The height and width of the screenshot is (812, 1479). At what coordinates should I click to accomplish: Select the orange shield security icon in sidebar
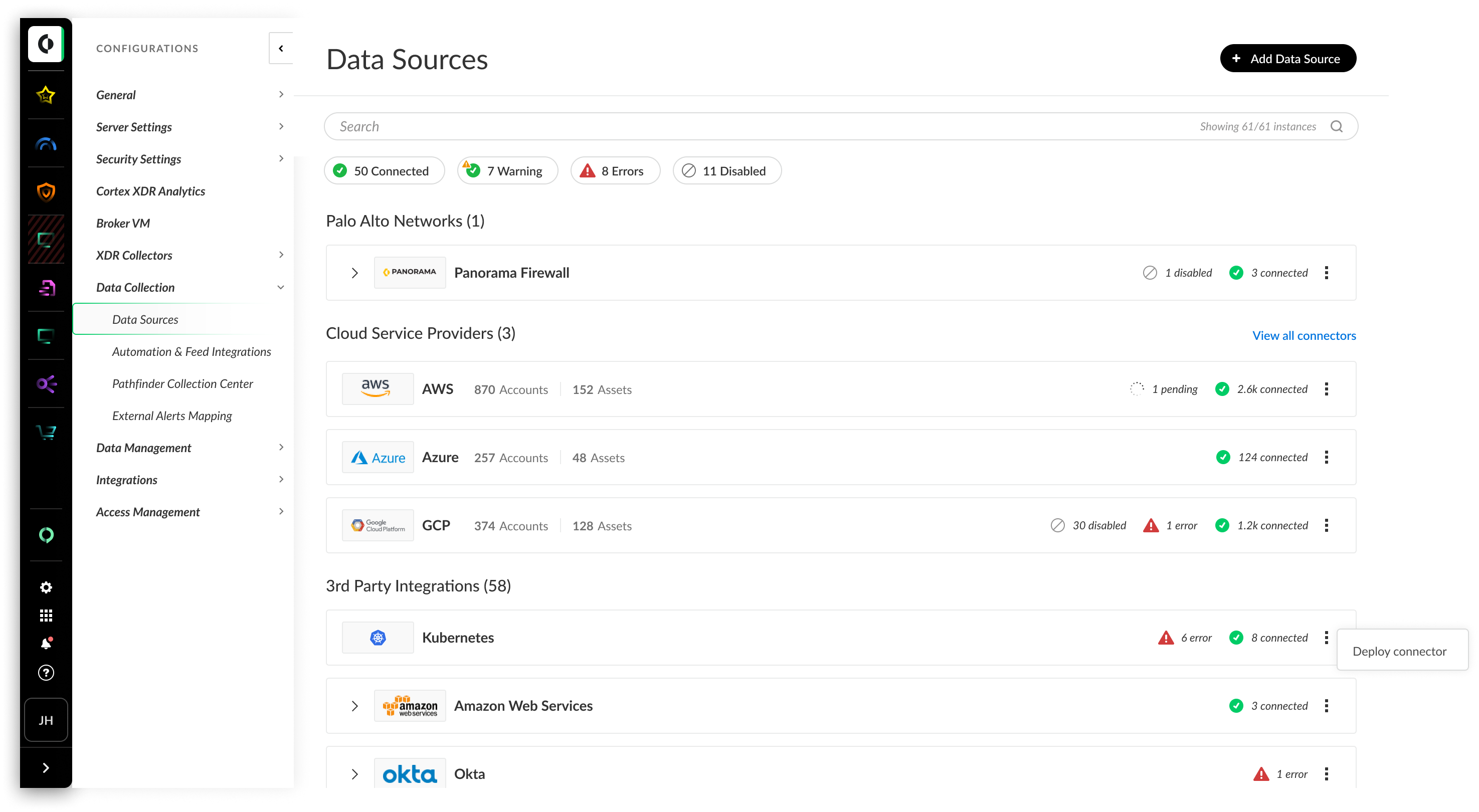[x=46, y=191]
